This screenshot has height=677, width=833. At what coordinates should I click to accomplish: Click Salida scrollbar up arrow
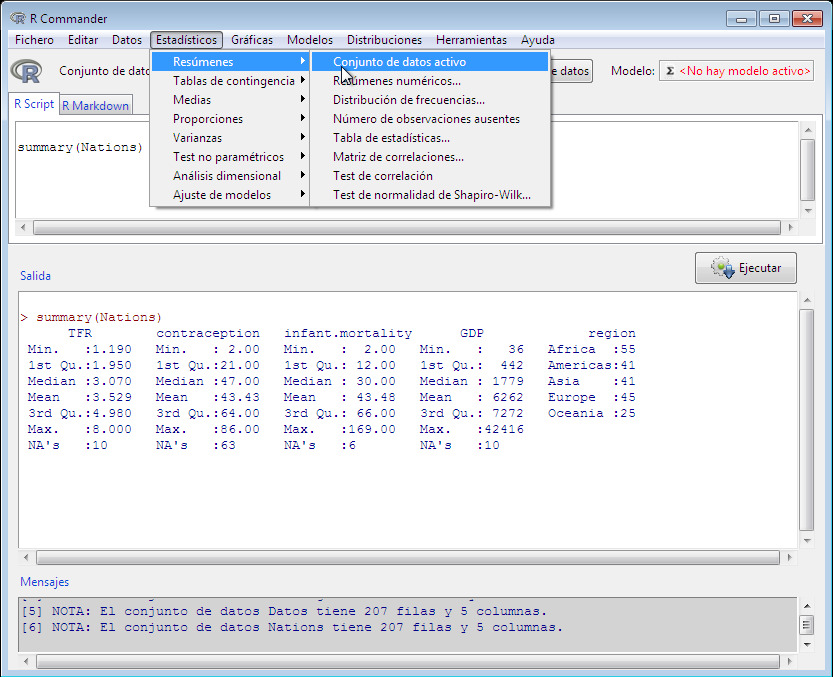pos(807,301)
